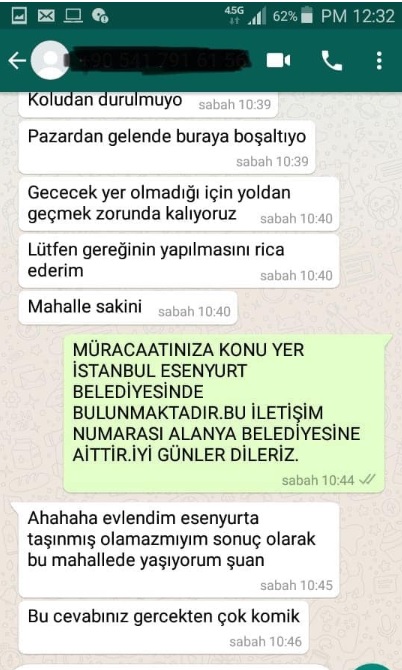Select the "Bu cevabınız gercekten çok komik" message
This screenshot has height=670, width=402.
point(164,627)
